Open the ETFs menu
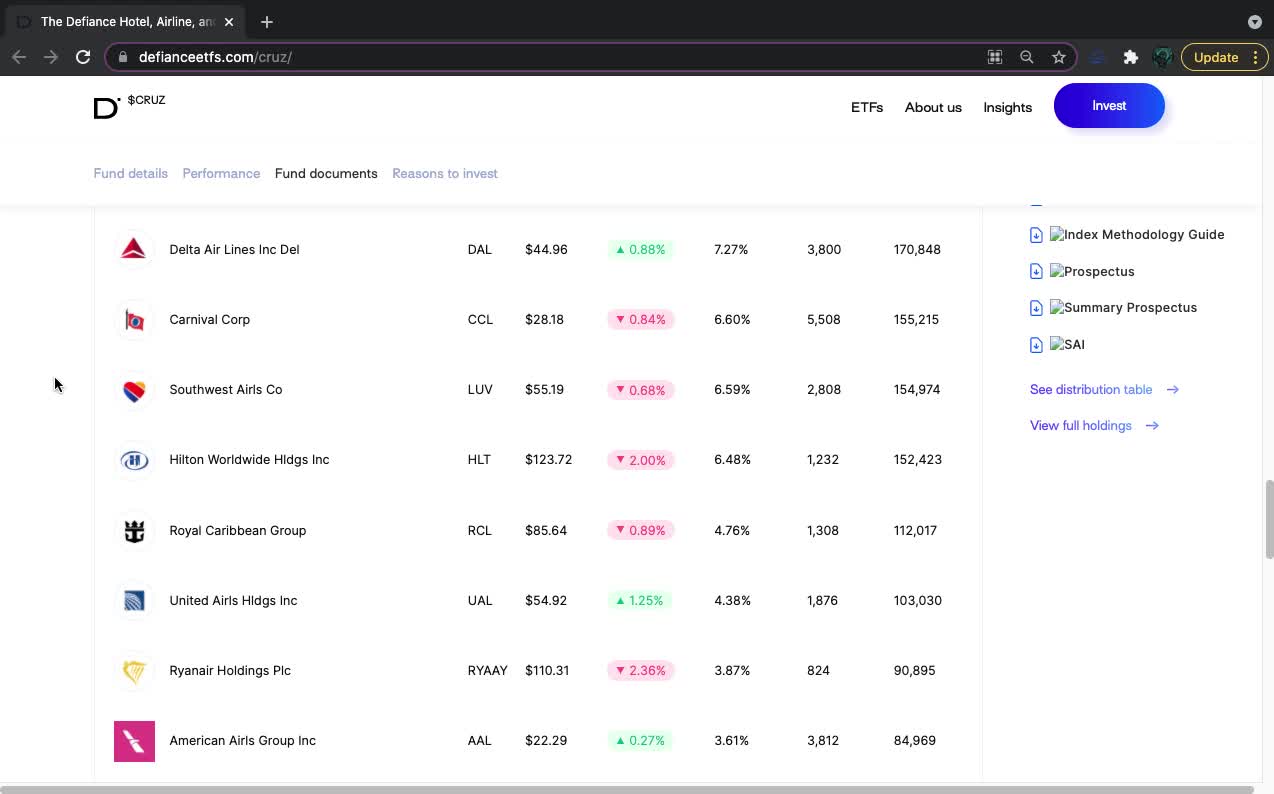 pyautogui.click(x=867, y=107)
